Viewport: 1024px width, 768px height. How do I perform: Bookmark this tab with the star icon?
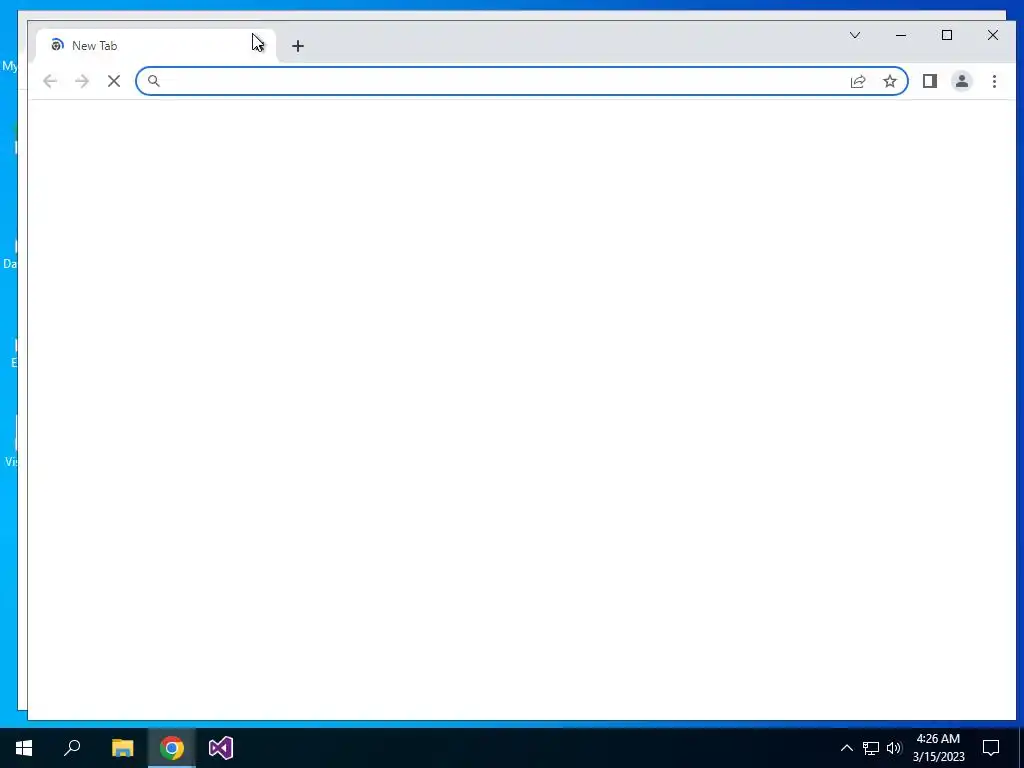point(889,81)
